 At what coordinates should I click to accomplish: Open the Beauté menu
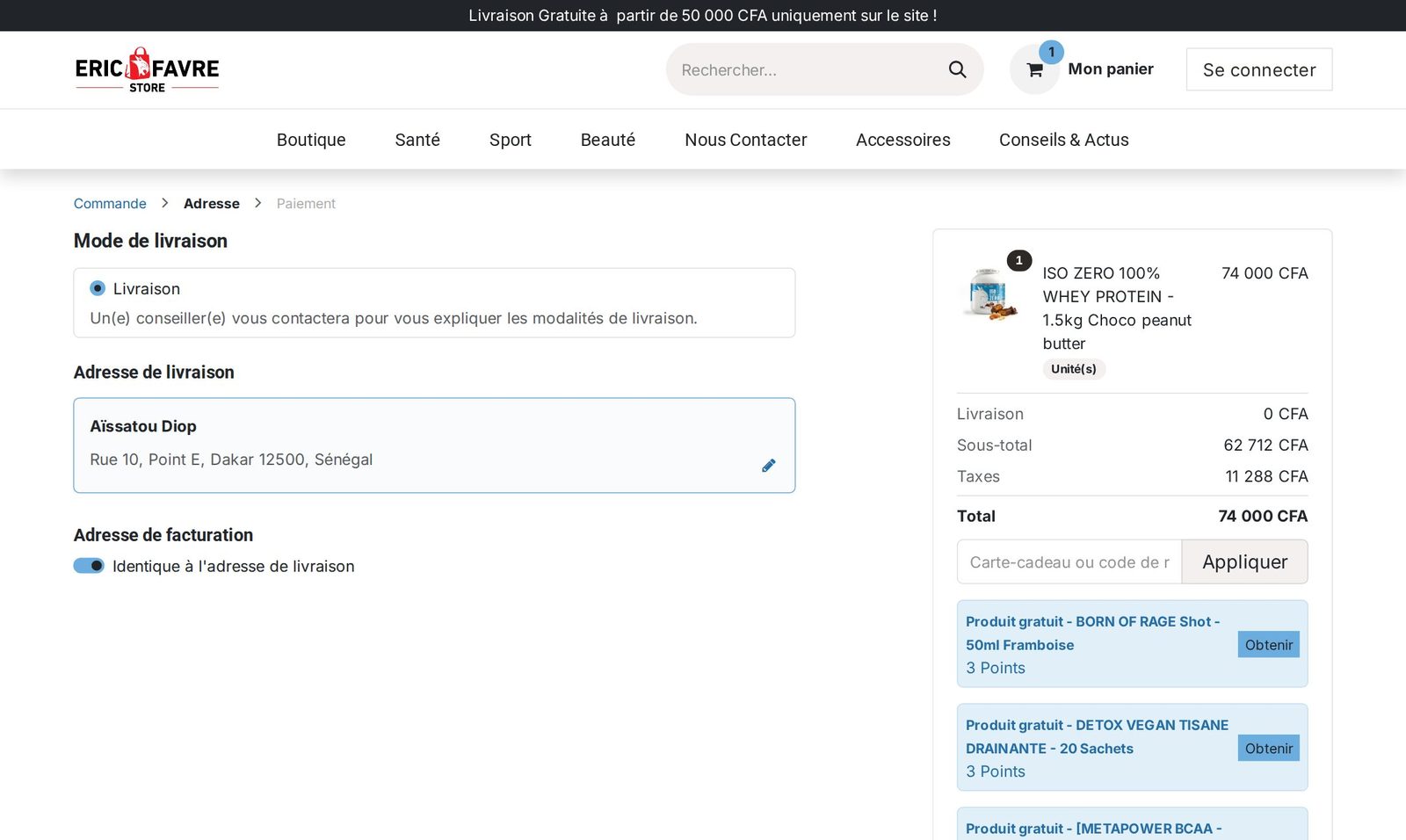[608, 140]
